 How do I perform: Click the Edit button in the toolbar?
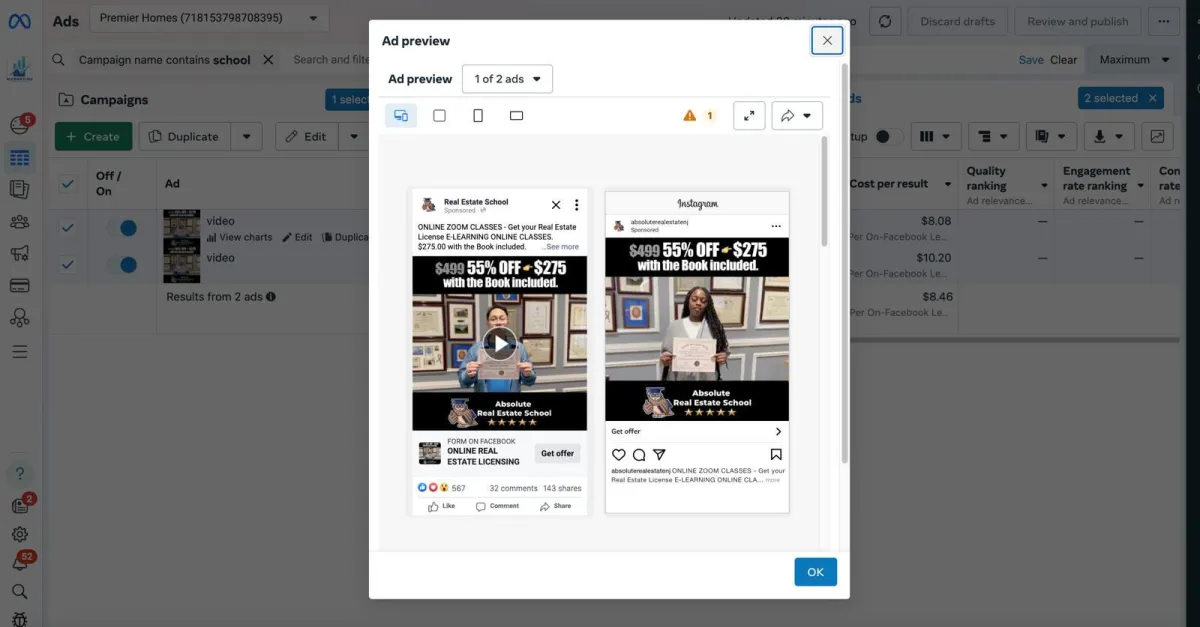pos(307,137)
